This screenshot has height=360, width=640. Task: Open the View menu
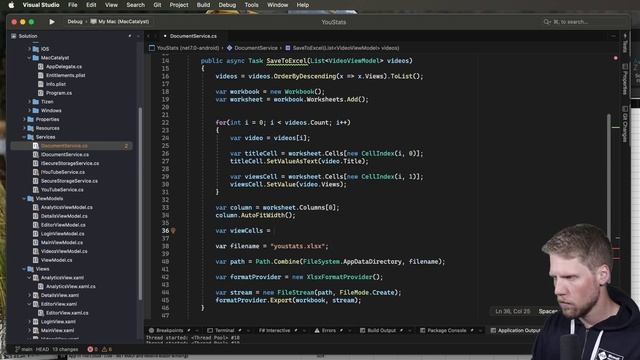point(111,5)
